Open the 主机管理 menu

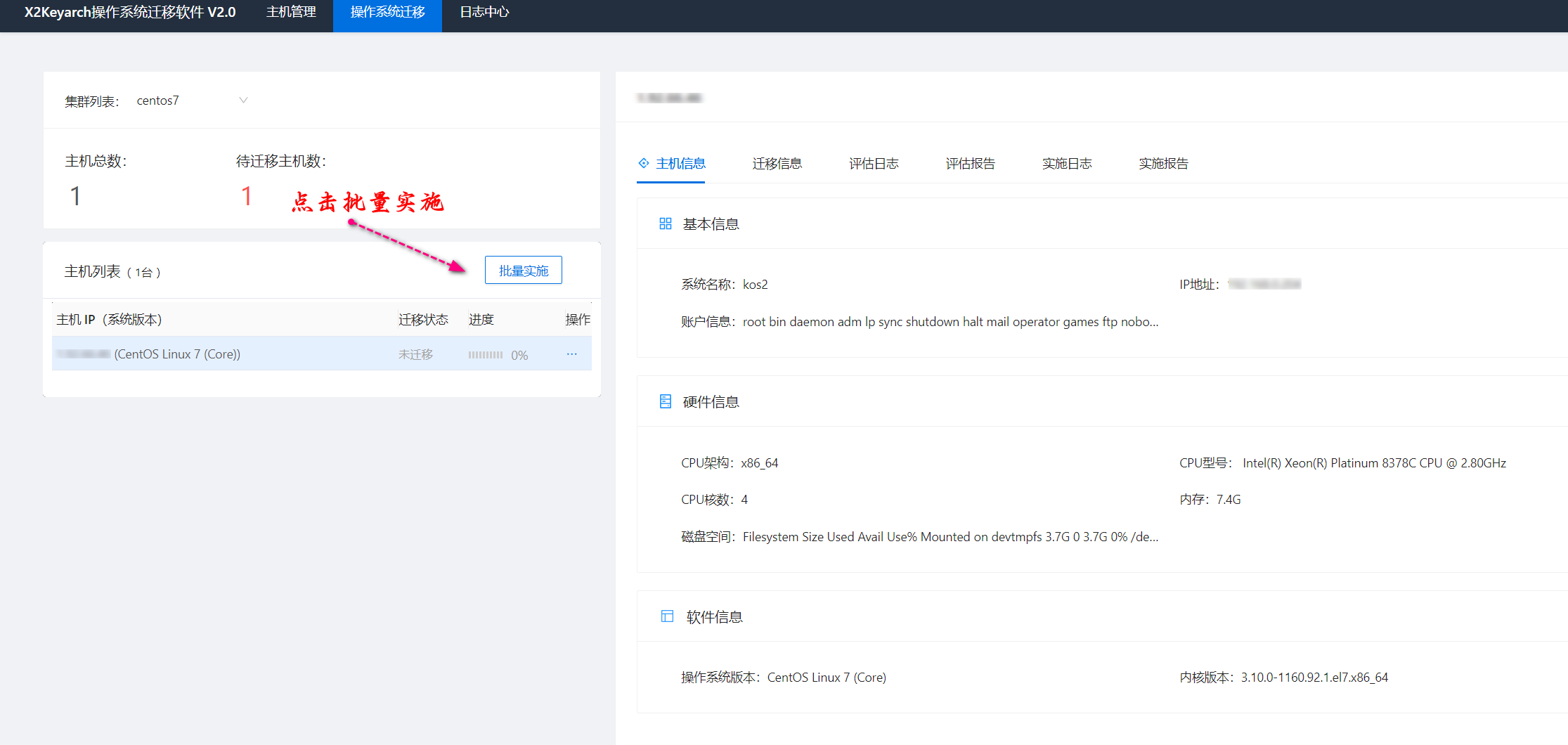[x=291, y=12]
